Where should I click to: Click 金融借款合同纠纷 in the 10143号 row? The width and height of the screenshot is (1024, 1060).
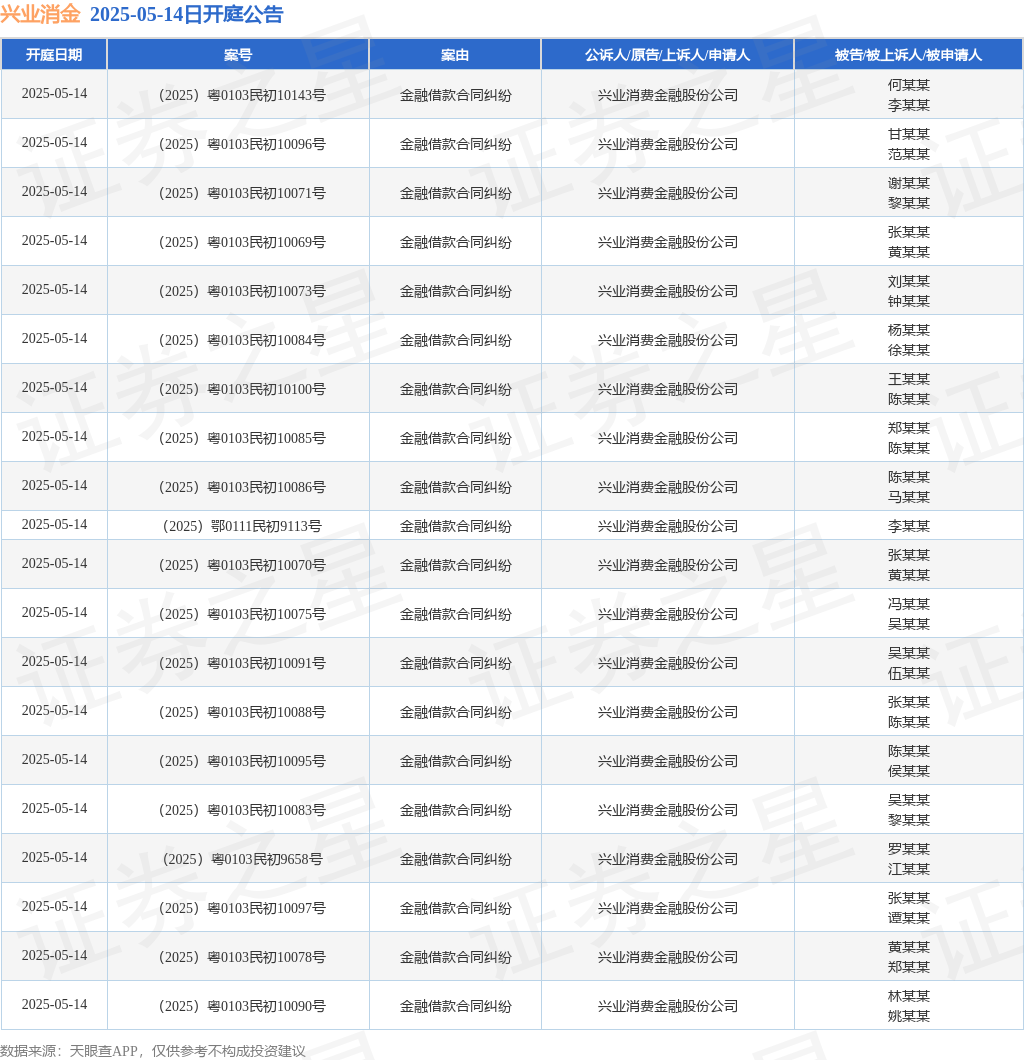coord(455,95)
